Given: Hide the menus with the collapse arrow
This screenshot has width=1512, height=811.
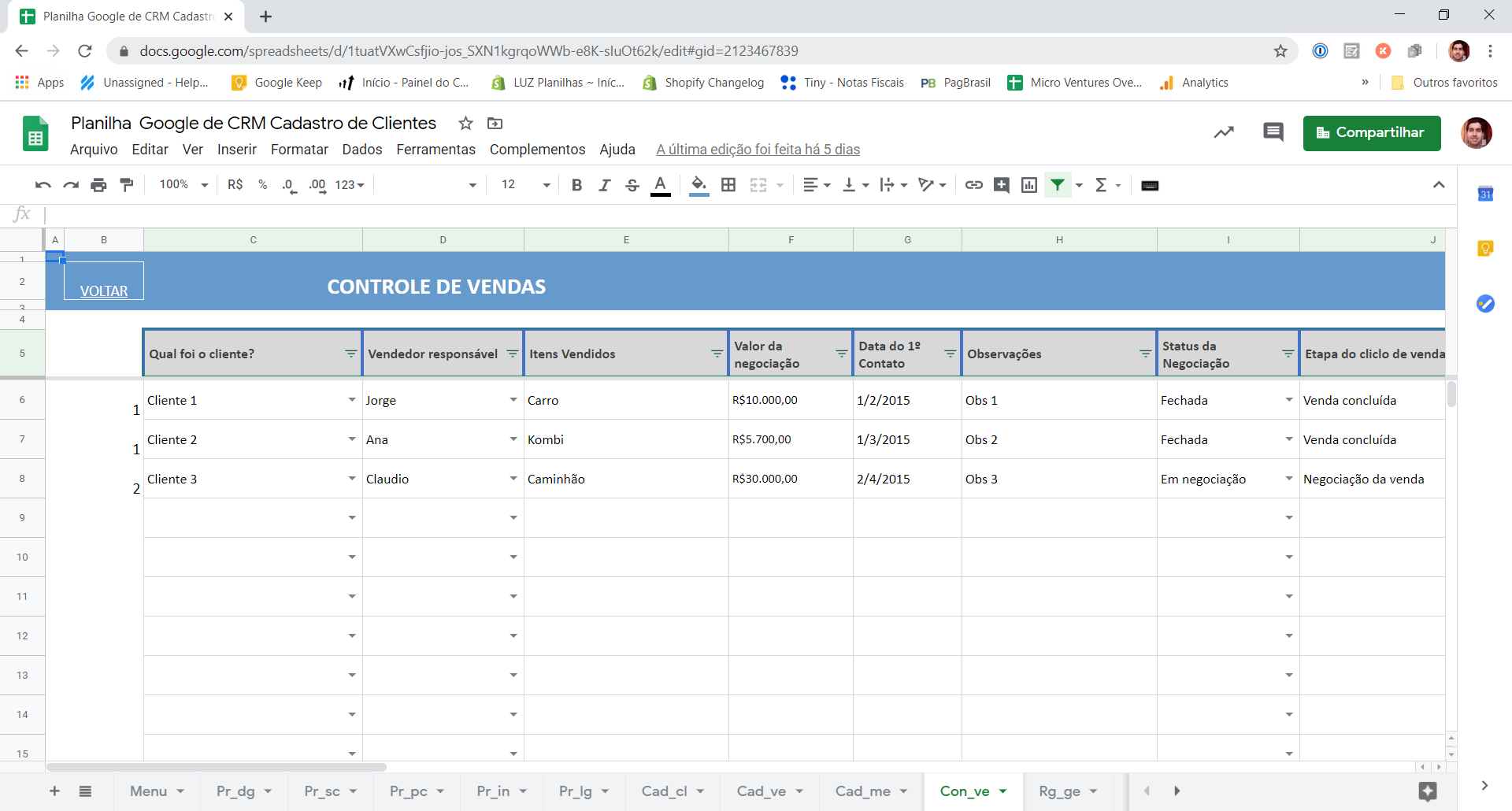Looking at the screenshot, I should (x=1439, y=185).
